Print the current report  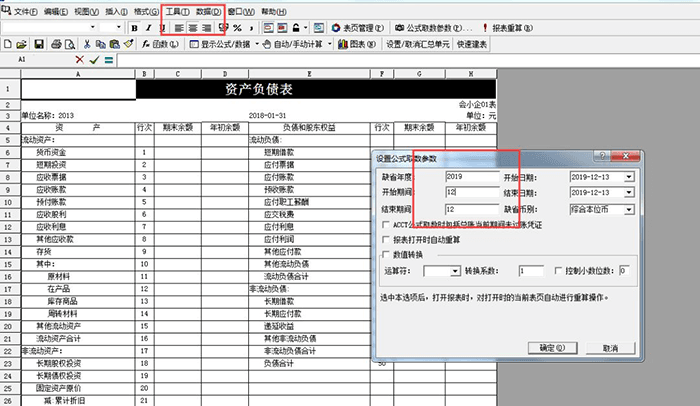tap(56, 44)
